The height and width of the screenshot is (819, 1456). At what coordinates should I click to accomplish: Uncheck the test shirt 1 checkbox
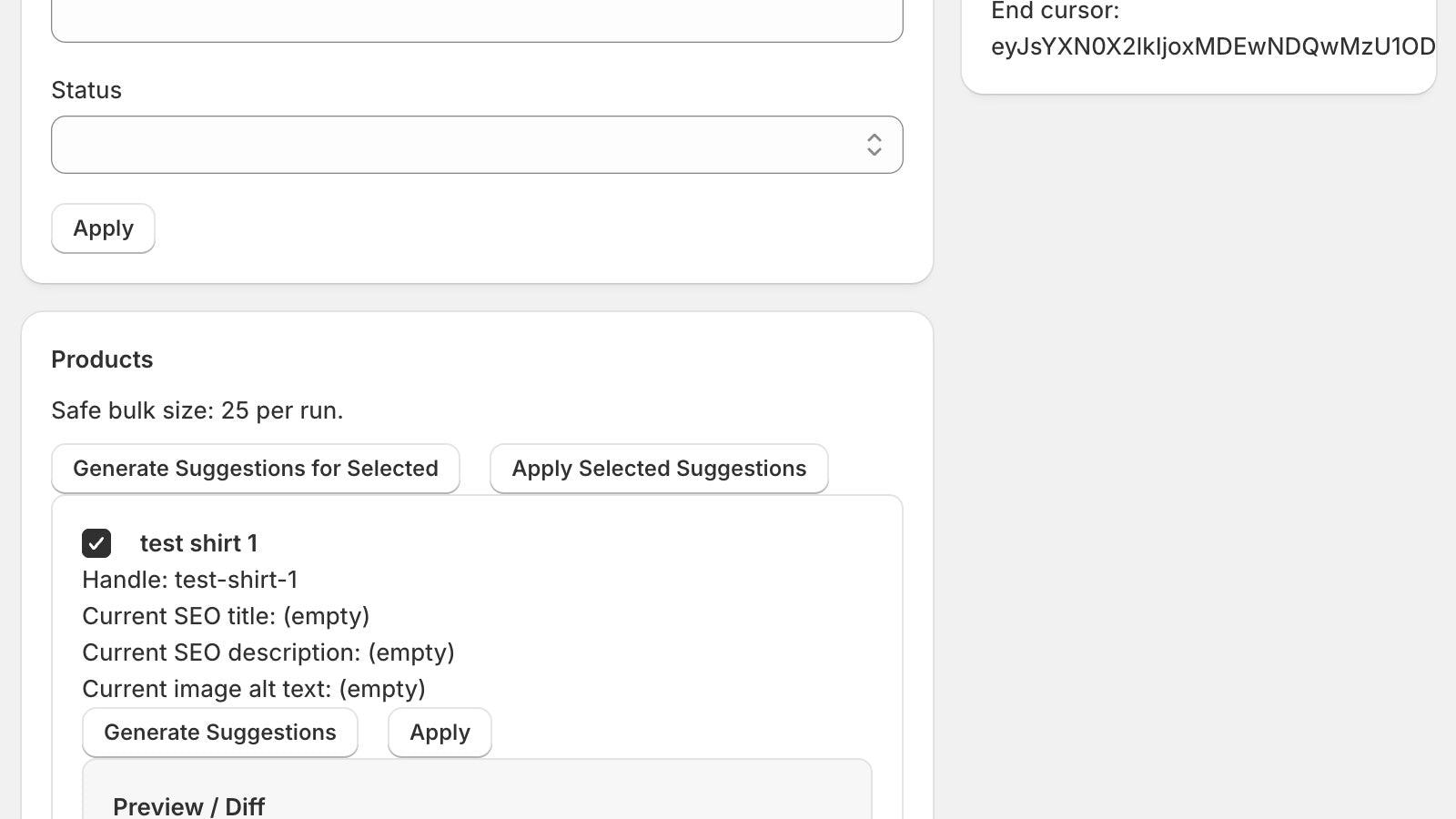coord(96,543)
